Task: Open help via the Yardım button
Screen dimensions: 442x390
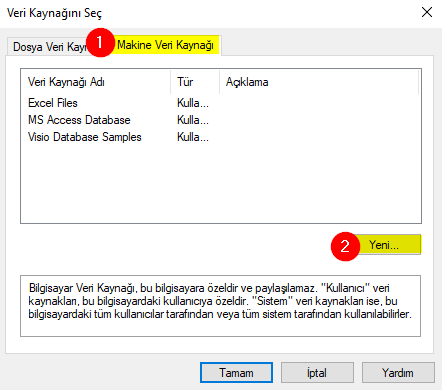Action: pyautogui.click(x=398, y=373)
